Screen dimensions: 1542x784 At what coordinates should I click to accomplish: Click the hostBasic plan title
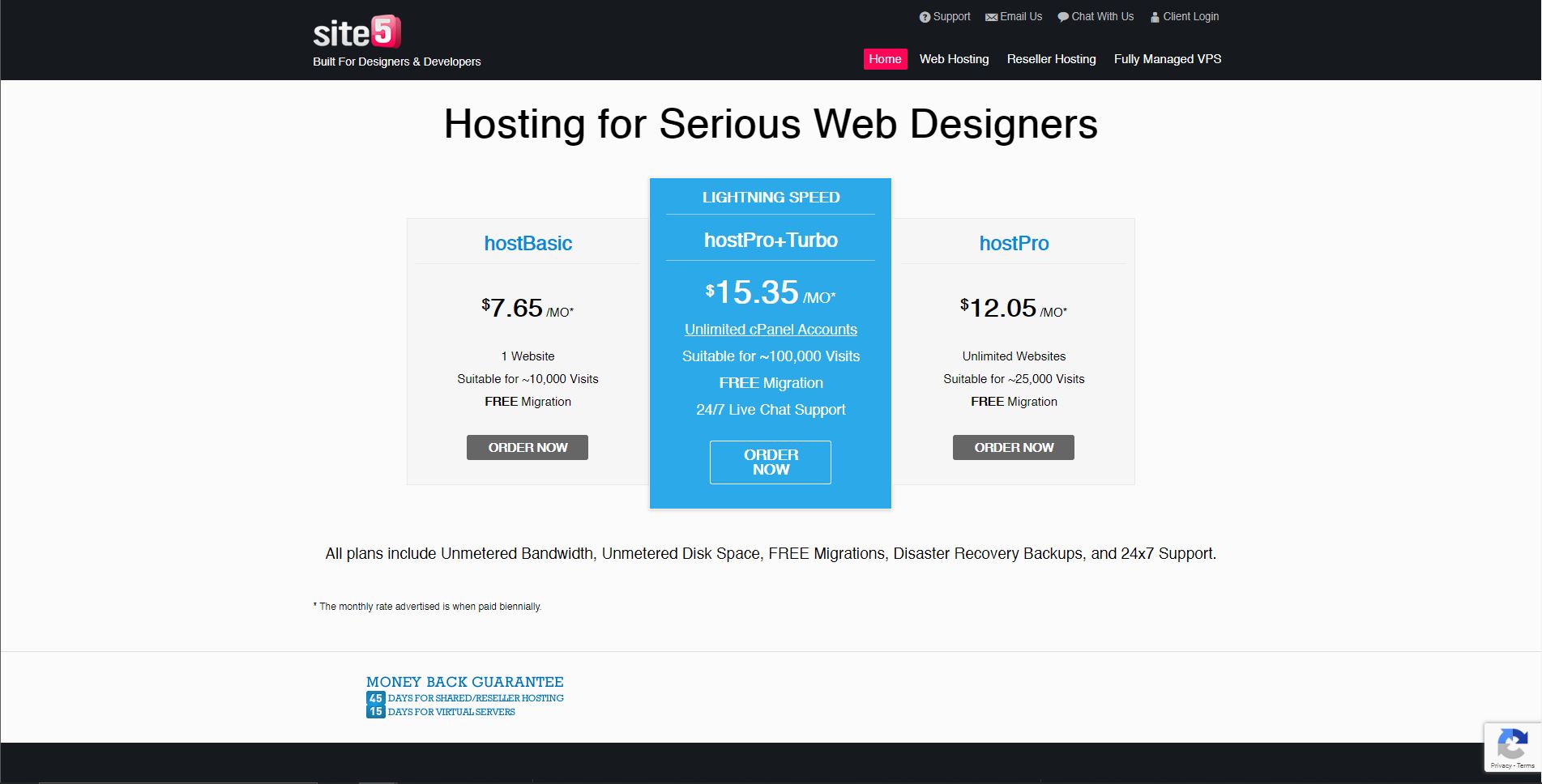528,243
